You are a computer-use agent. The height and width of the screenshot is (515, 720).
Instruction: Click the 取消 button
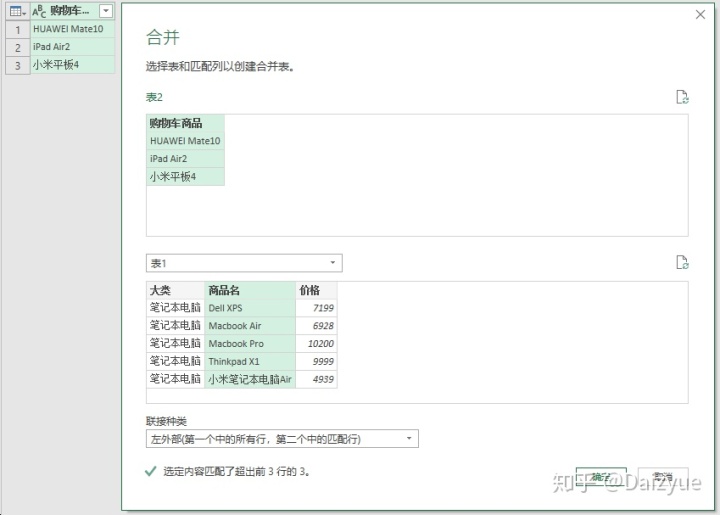pos(663,477)
